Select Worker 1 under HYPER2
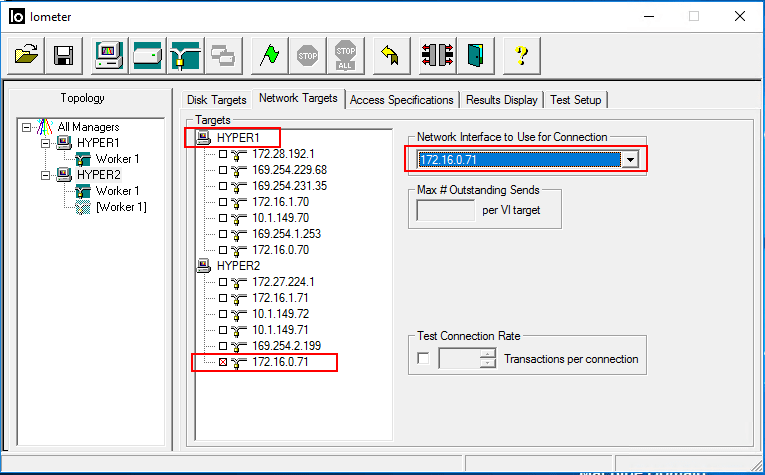Screen dimensions: 765x475 pos(117,191)
